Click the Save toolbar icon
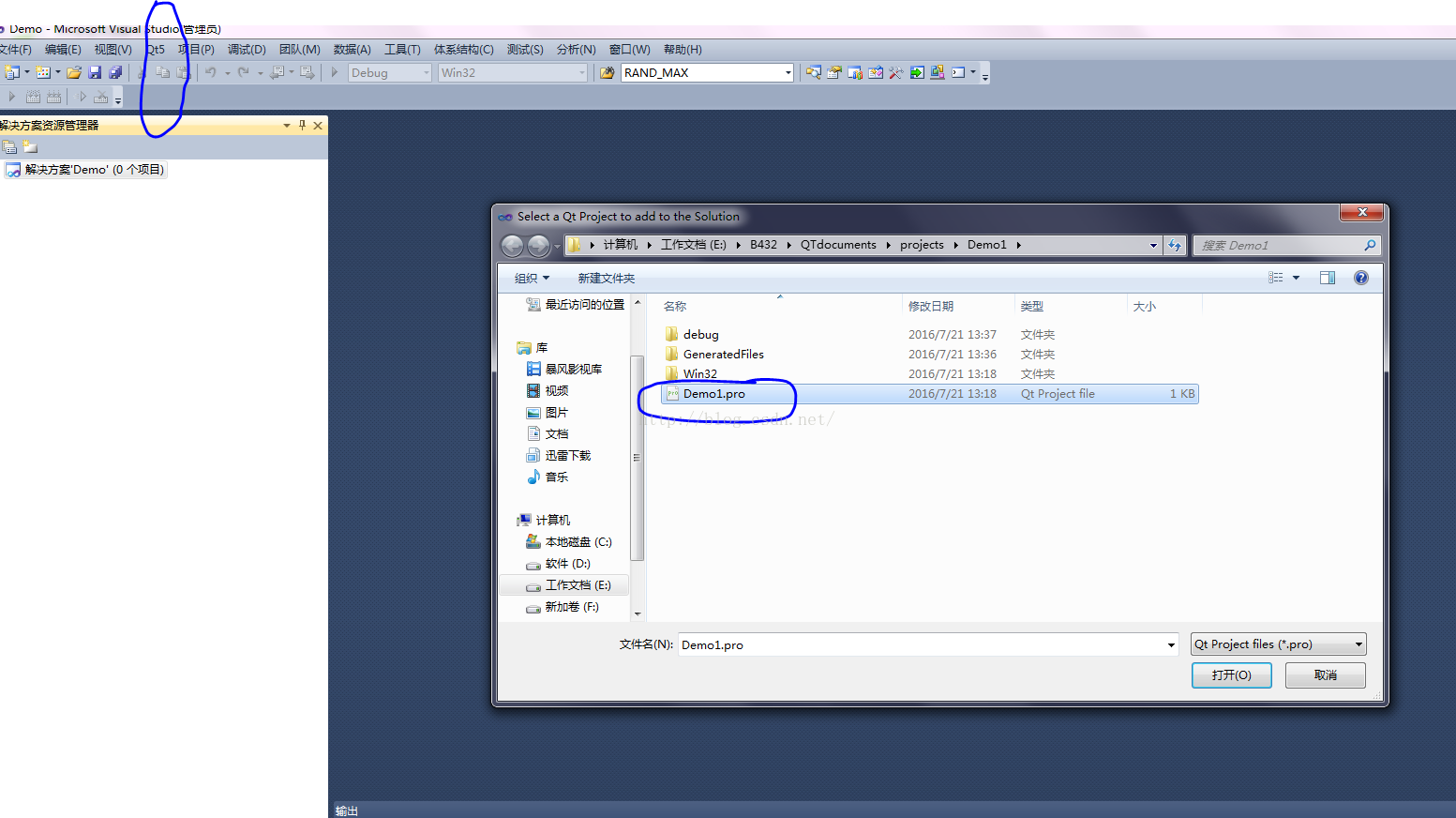This screenshot has width=1456, height=818. pos(95,72)
